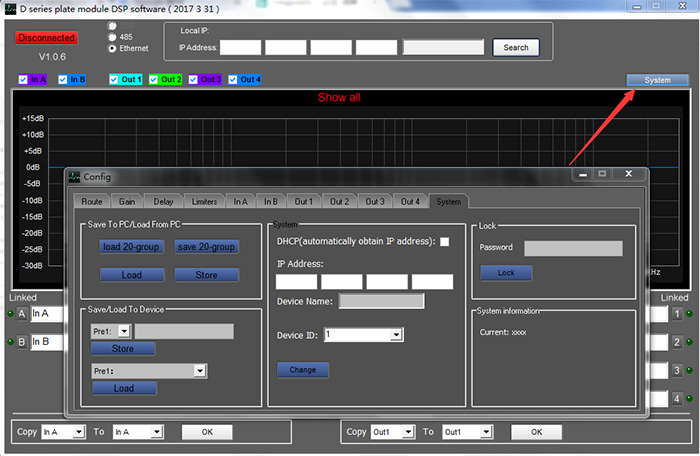Click the preset name field beside Pre1
The height and width of the screenshot is (456, 700).
[184, 331]
